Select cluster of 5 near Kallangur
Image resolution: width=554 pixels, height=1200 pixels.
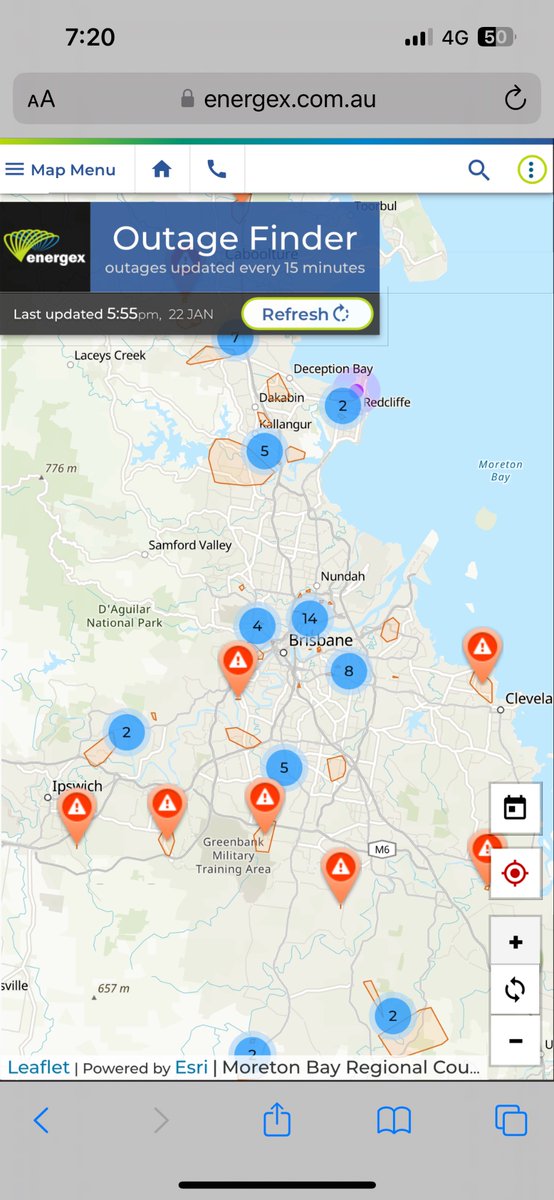[x=264, y=451]
